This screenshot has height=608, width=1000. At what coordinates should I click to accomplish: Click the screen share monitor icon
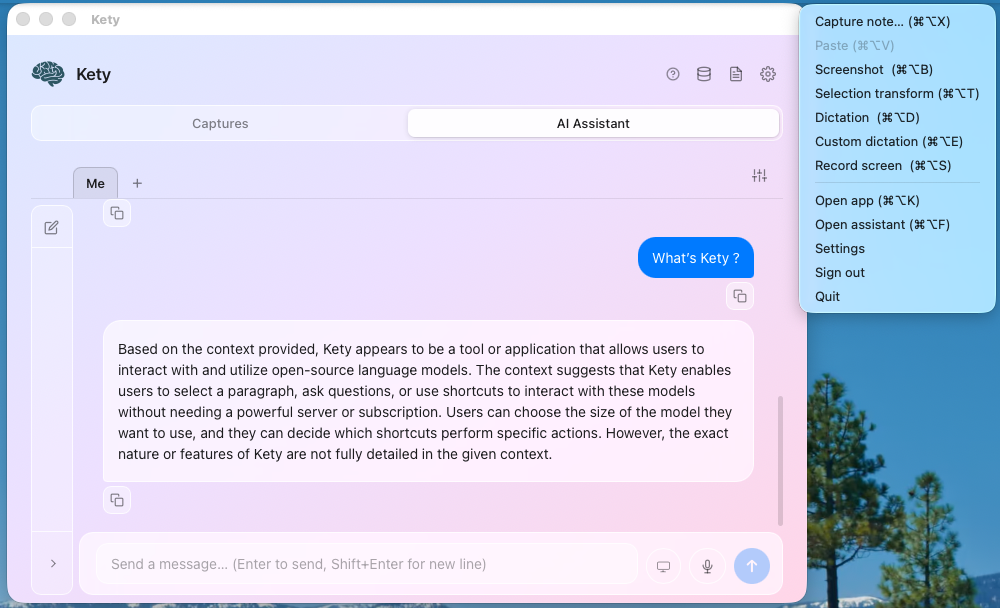663,566
